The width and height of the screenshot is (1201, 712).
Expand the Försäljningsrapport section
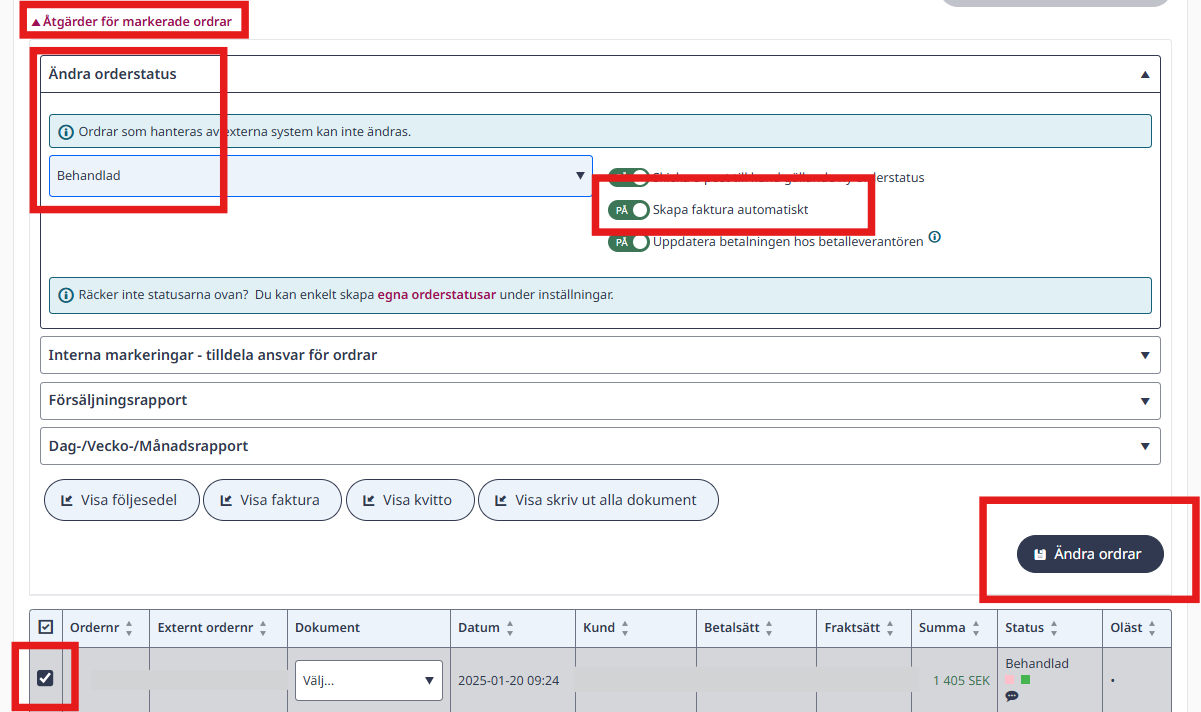click(x=600, y=400)
